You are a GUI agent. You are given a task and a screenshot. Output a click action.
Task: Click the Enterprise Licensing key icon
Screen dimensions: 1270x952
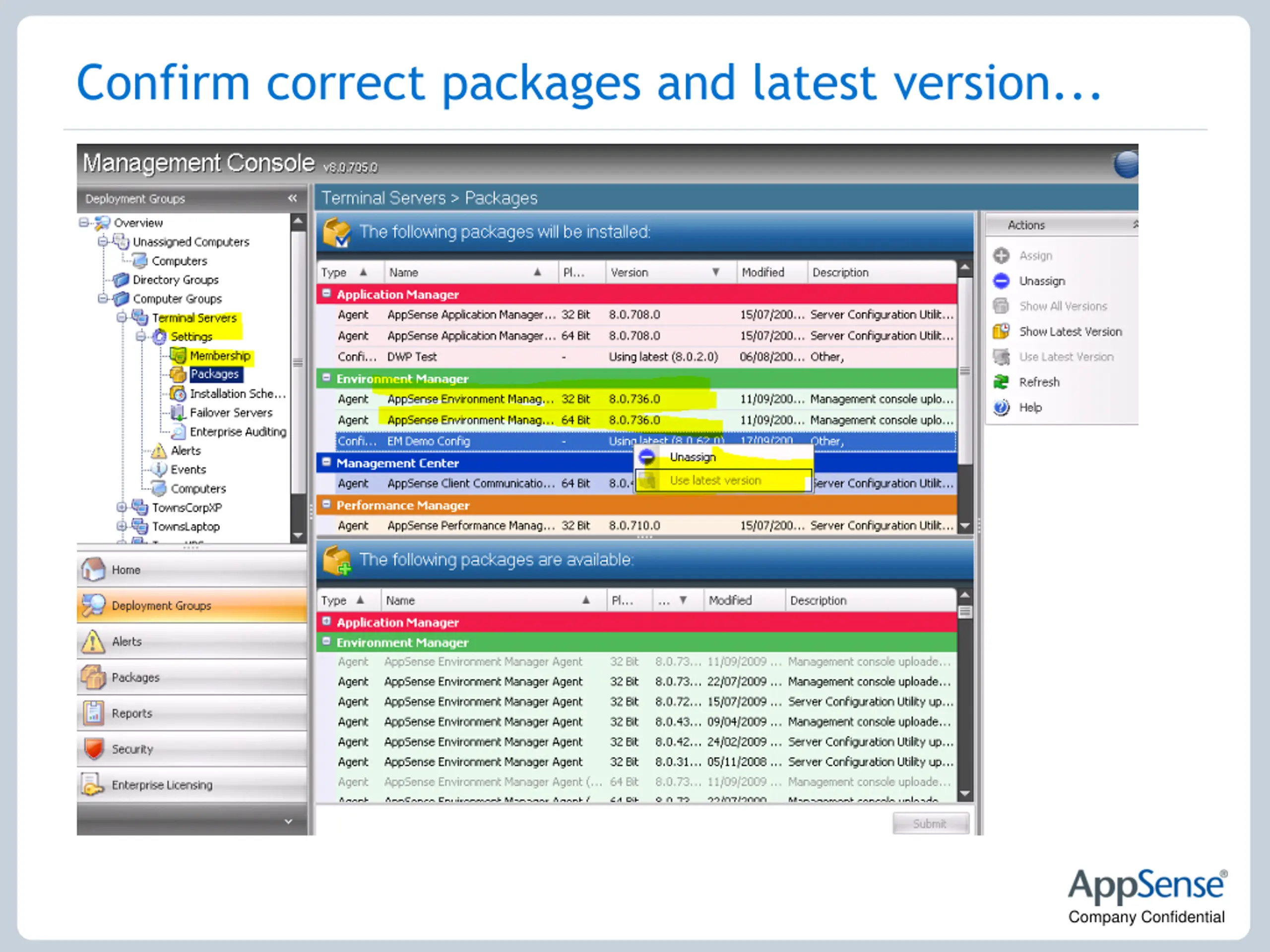pos(92,784)
